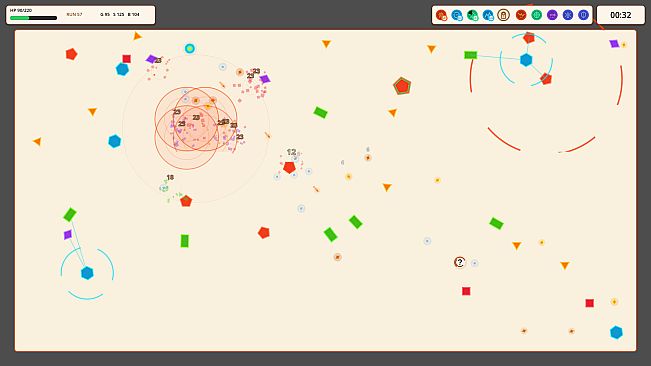
Task: Click the purple diamond tethered to the bottom-left hexagon
Action: pos(68,235)
